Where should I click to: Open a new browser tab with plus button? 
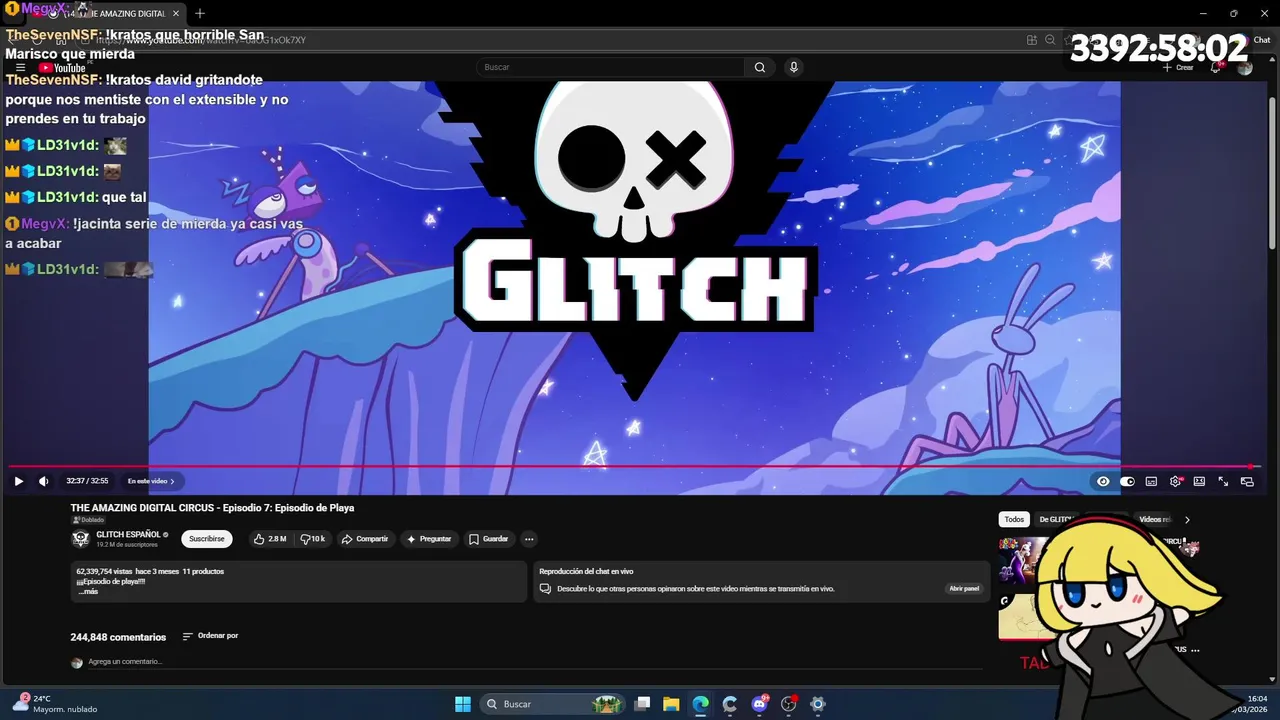[200, 14]
